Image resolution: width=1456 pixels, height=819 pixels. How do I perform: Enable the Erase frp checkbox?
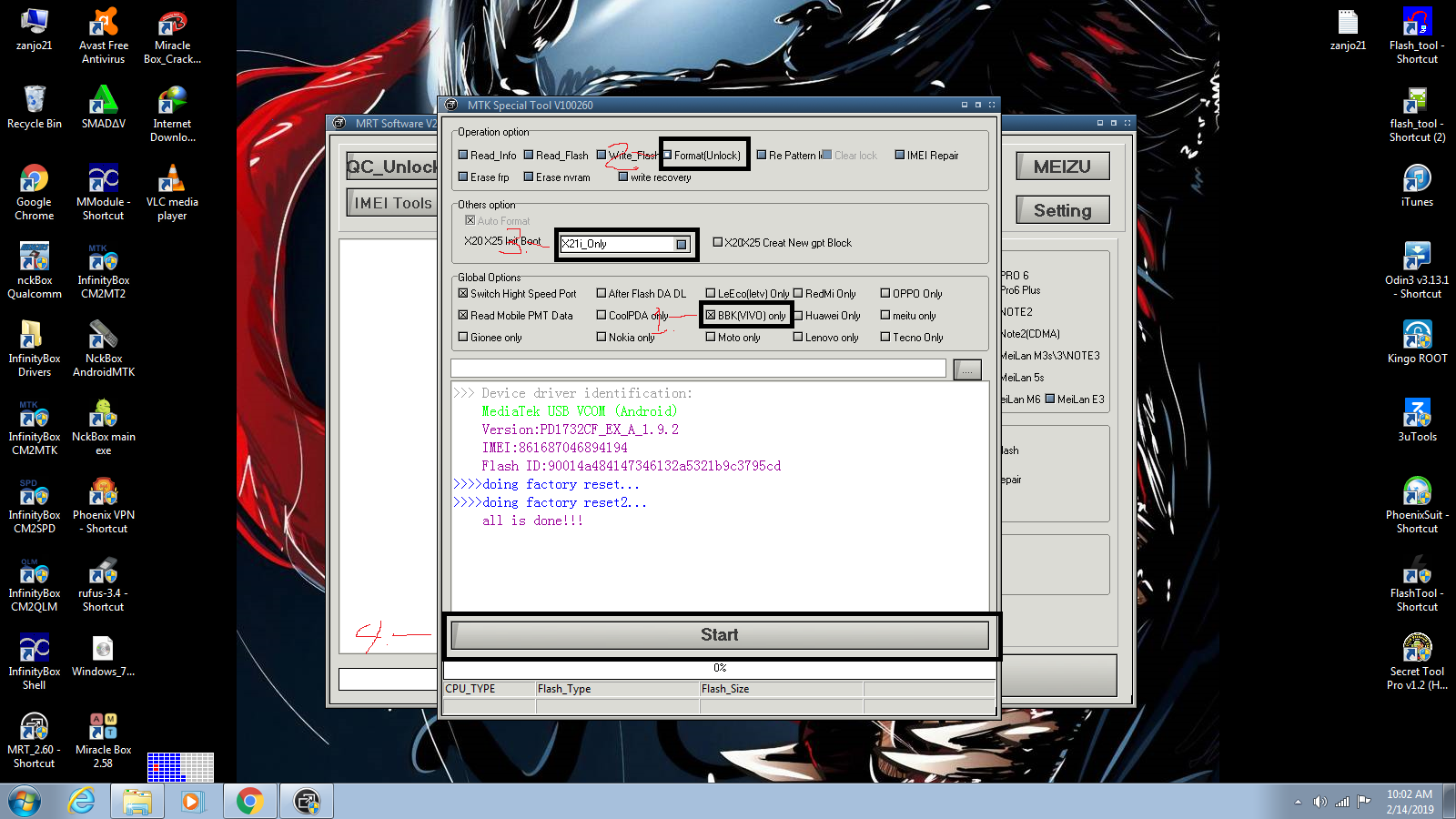tap(463, 177)
